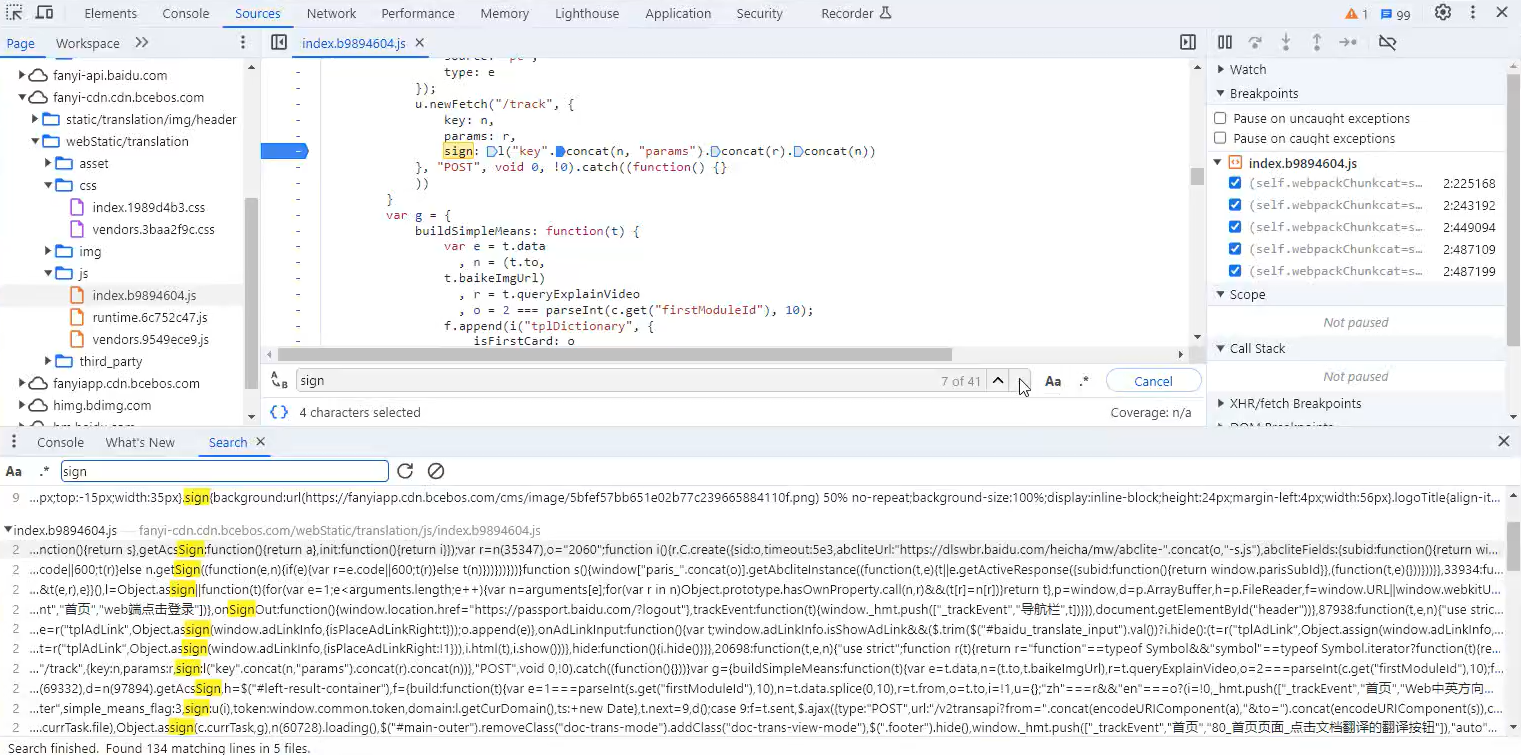Refresh the drawer search results
The width and height of the screenshot is (1521, 755).
[x=405, y=471]
